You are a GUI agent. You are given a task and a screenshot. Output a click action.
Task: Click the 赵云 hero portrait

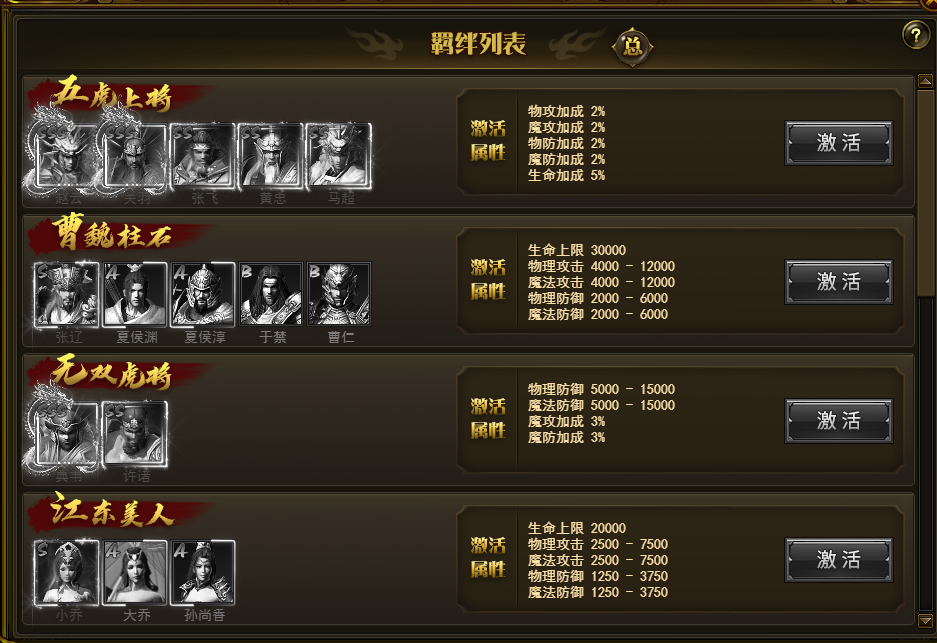66,156
